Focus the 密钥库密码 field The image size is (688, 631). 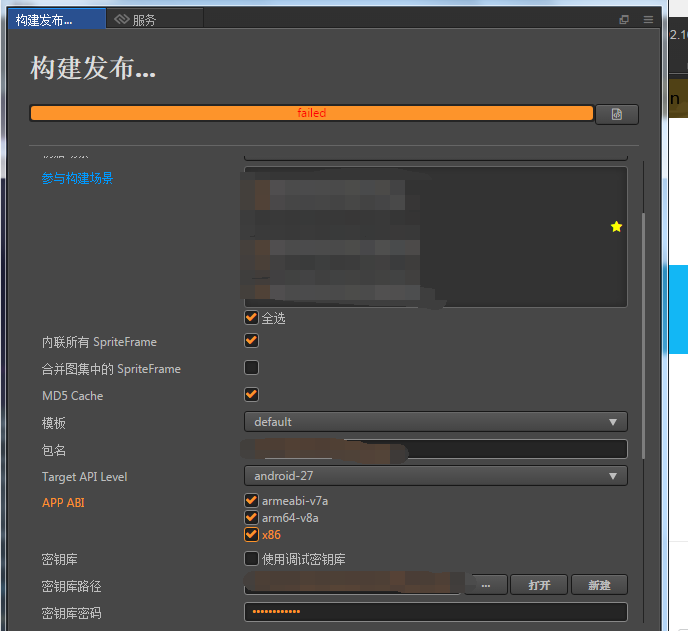point(436,612)
